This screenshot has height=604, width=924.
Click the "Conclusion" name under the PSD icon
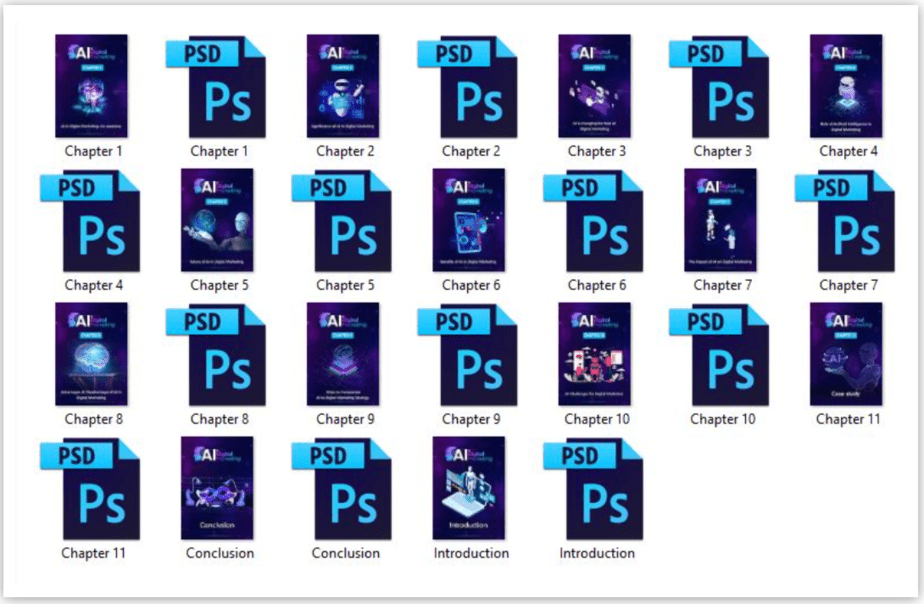(345, 553)
